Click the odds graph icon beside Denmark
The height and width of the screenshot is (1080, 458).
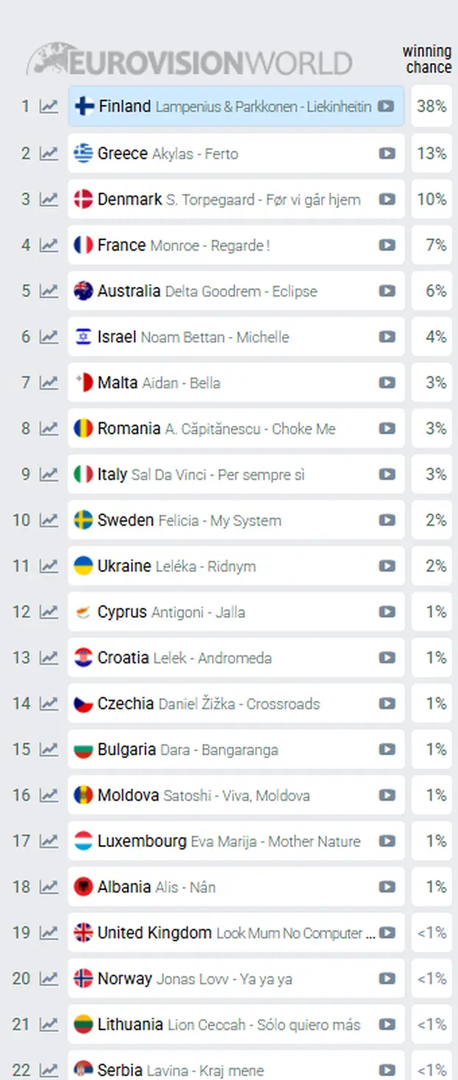[49, 199]
